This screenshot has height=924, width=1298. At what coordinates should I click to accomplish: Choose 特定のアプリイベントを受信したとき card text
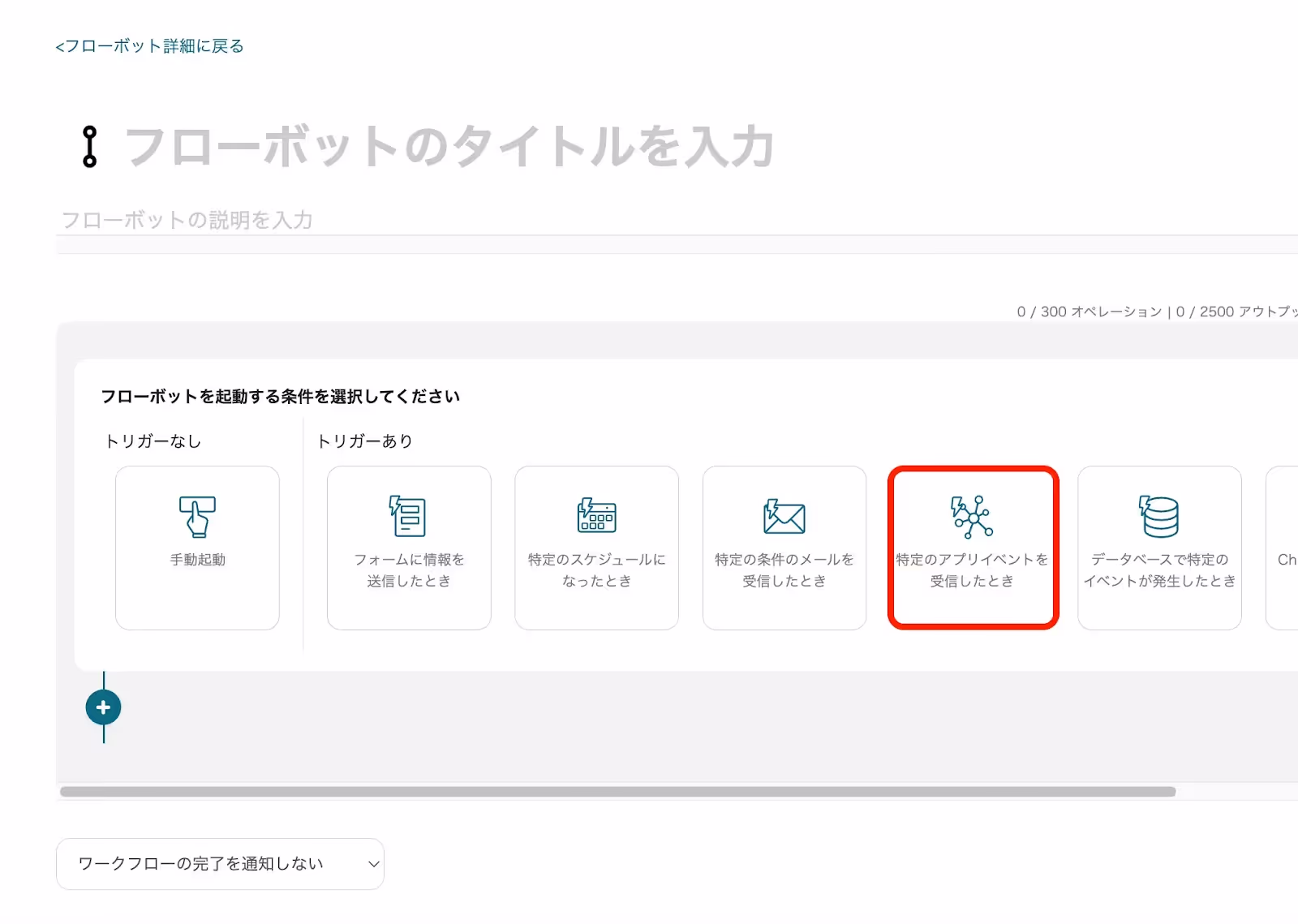point(972,570)
